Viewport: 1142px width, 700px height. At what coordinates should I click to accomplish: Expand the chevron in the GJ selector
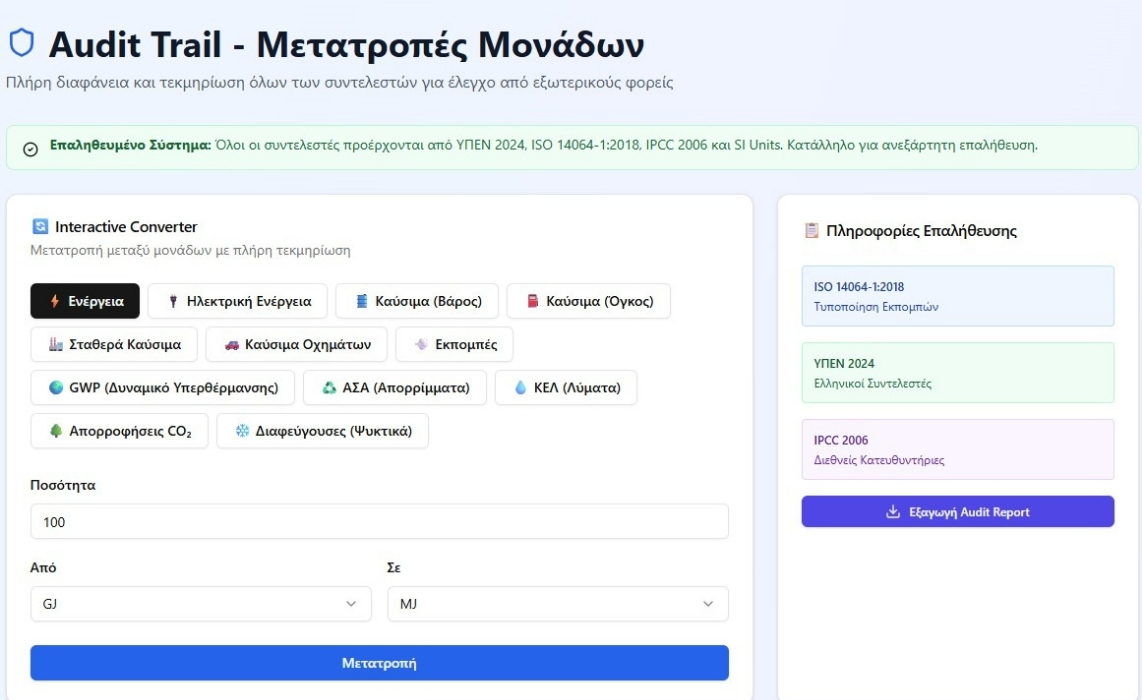351,604
